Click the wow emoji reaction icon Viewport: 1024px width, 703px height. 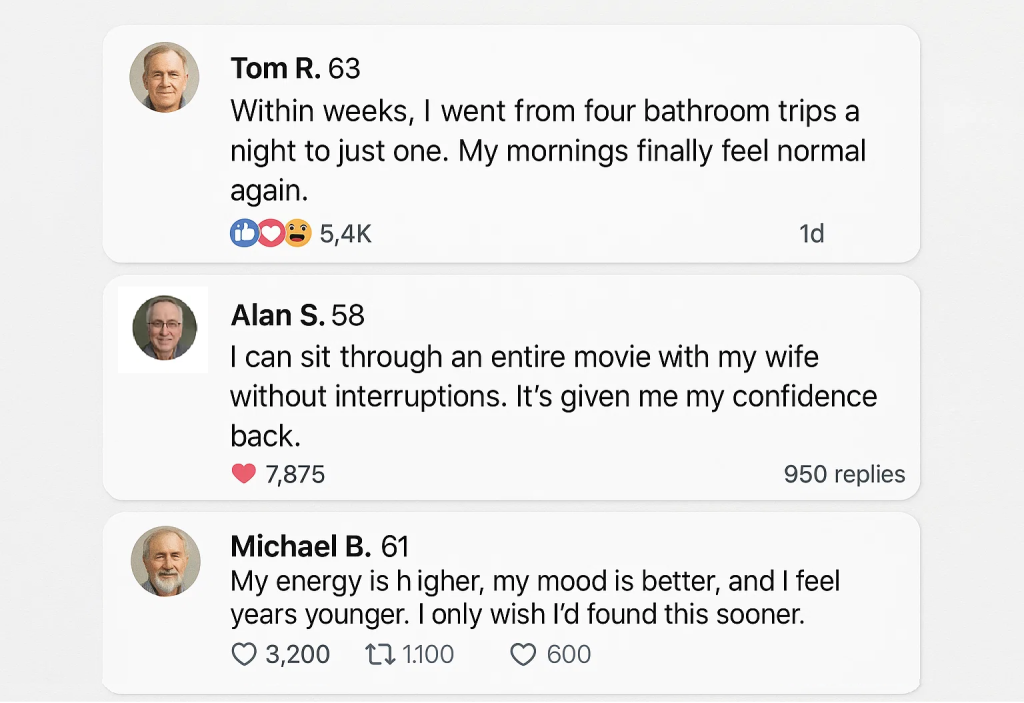click(x=297, y=233)
